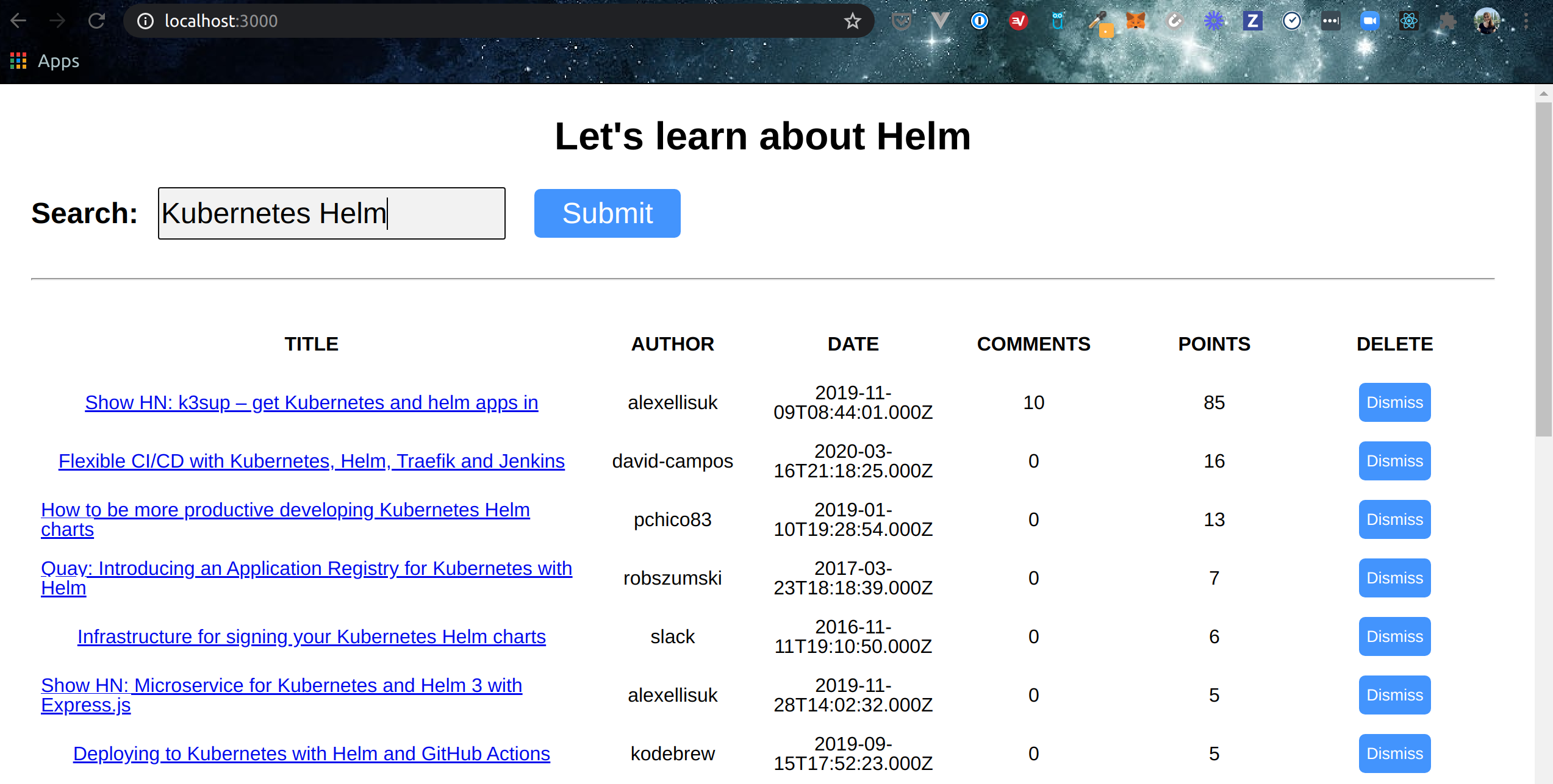Open the LastPass dots extension icon

(1330, 21)
